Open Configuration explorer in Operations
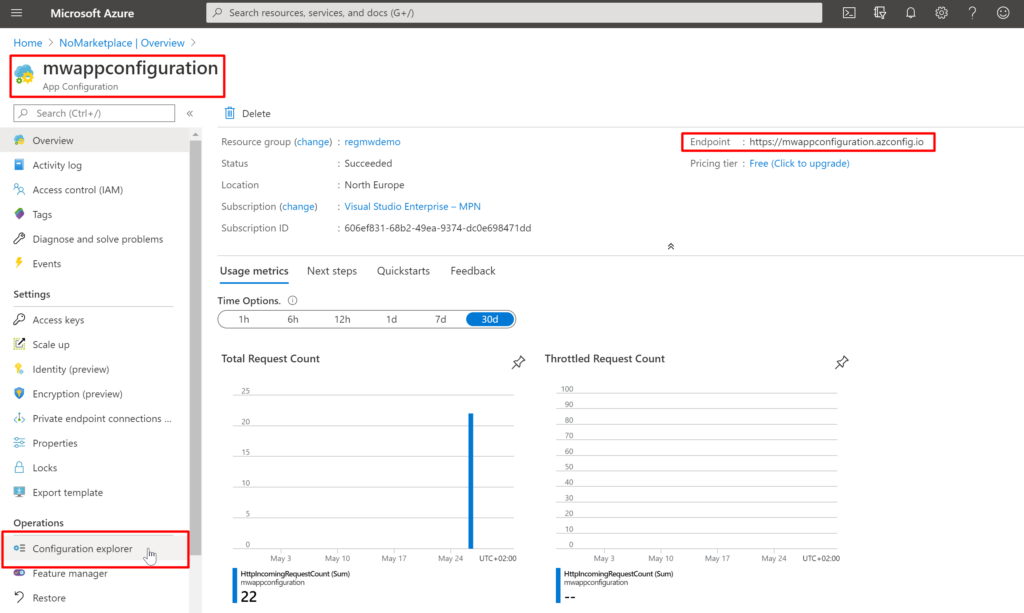Viewport: 1024px width, 613px height. pyautogui.click(x=95, y=548)
